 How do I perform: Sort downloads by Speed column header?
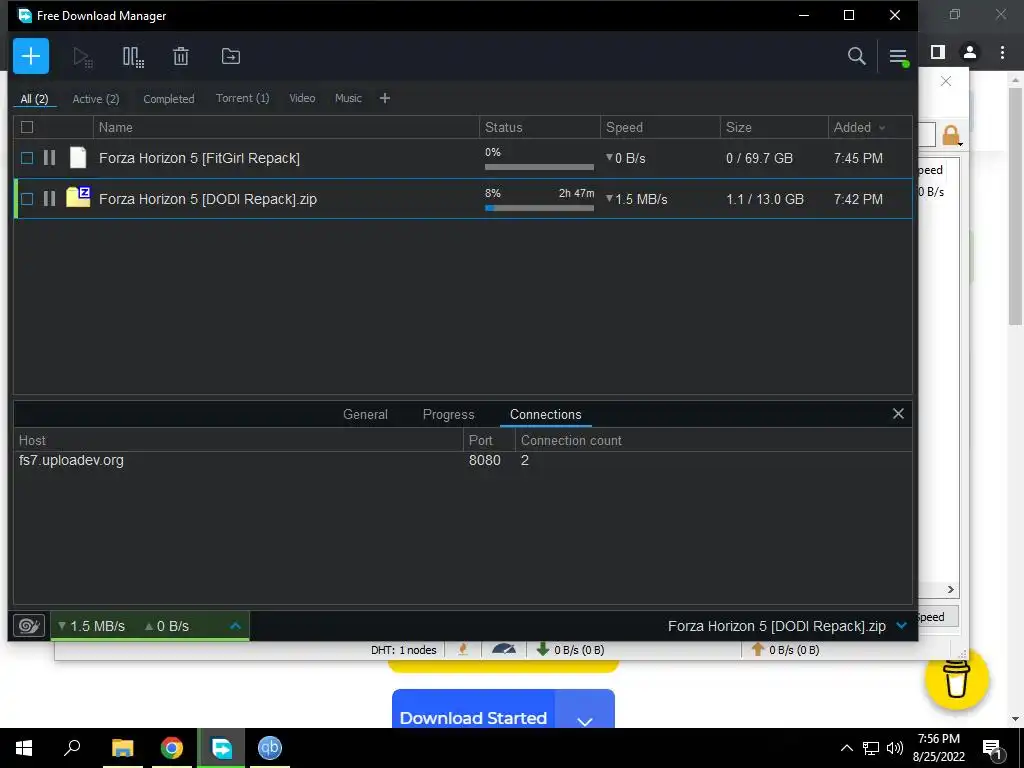(660, 127)
